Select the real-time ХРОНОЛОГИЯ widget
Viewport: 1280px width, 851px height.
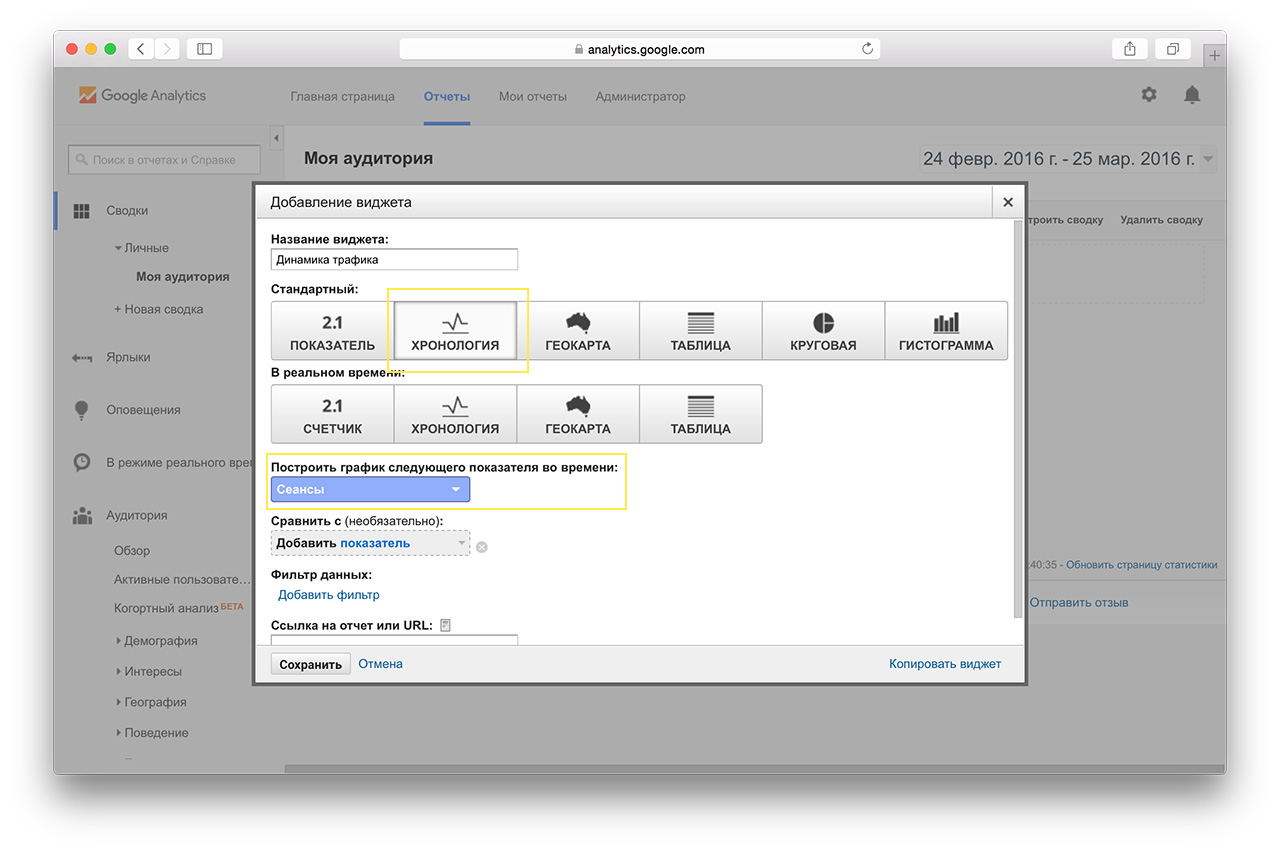pyautogui.click(x=455, y=414)
